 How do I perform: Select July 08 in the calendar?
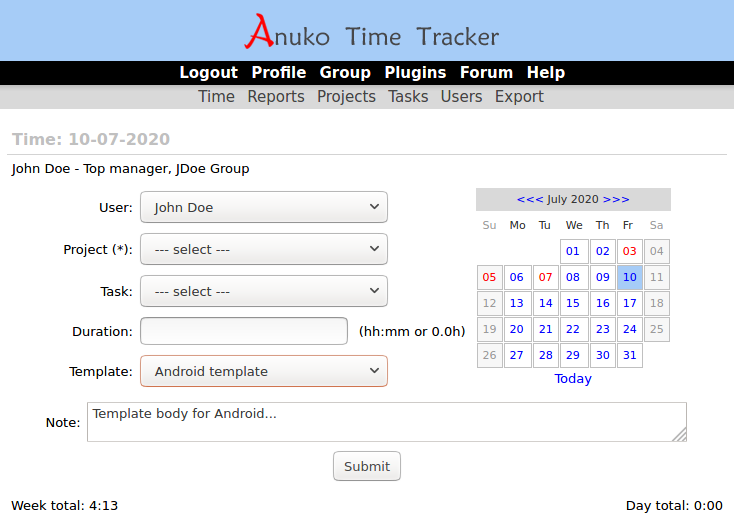point(573,277)
